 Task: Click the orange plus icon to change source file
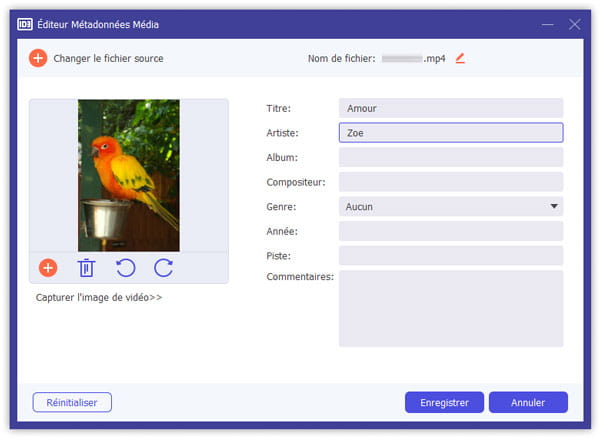coord(38,58)
